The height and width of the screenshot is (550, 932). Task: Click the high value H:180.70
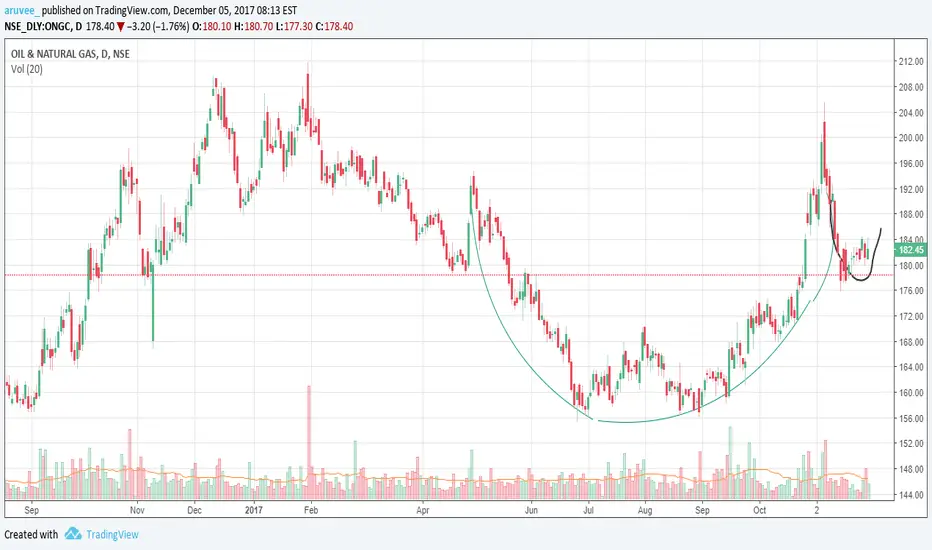pos(254,26)
